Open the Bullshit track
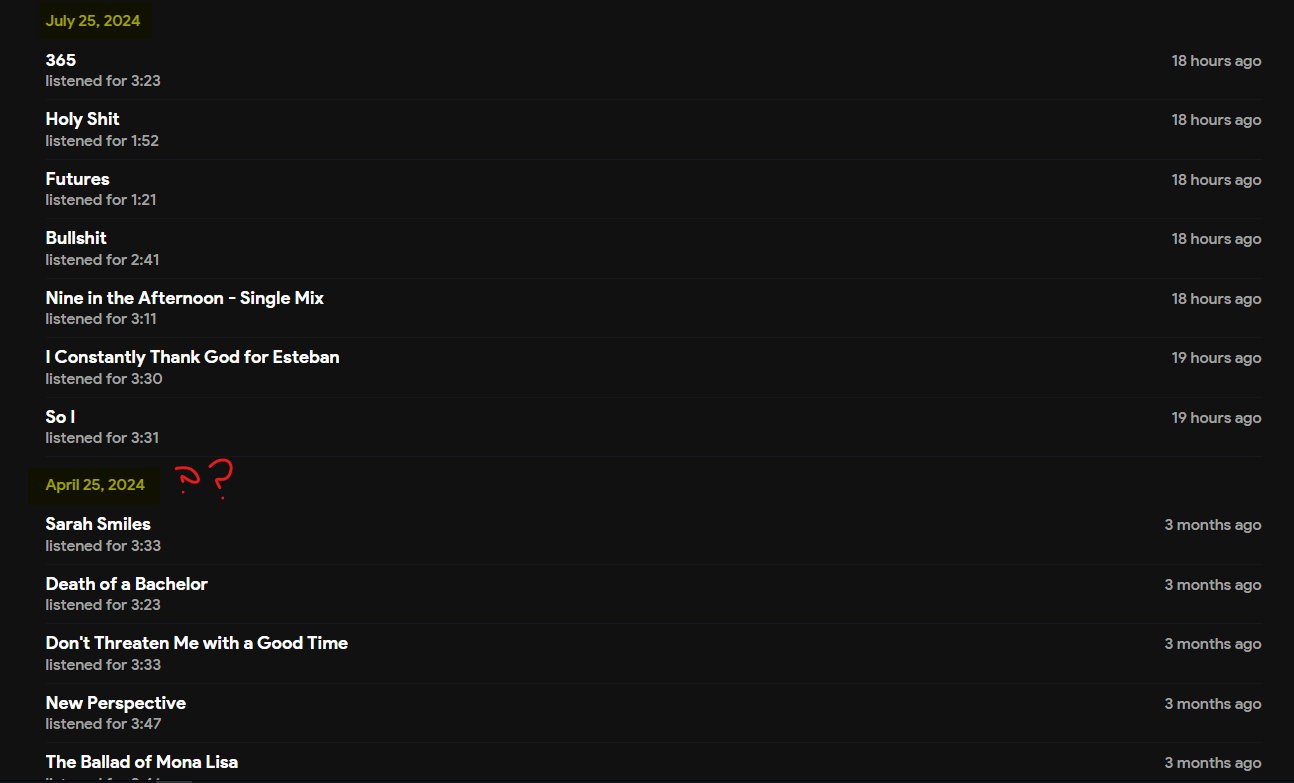Viewport: 1294px width, 783px height. [x=76, y=238]
